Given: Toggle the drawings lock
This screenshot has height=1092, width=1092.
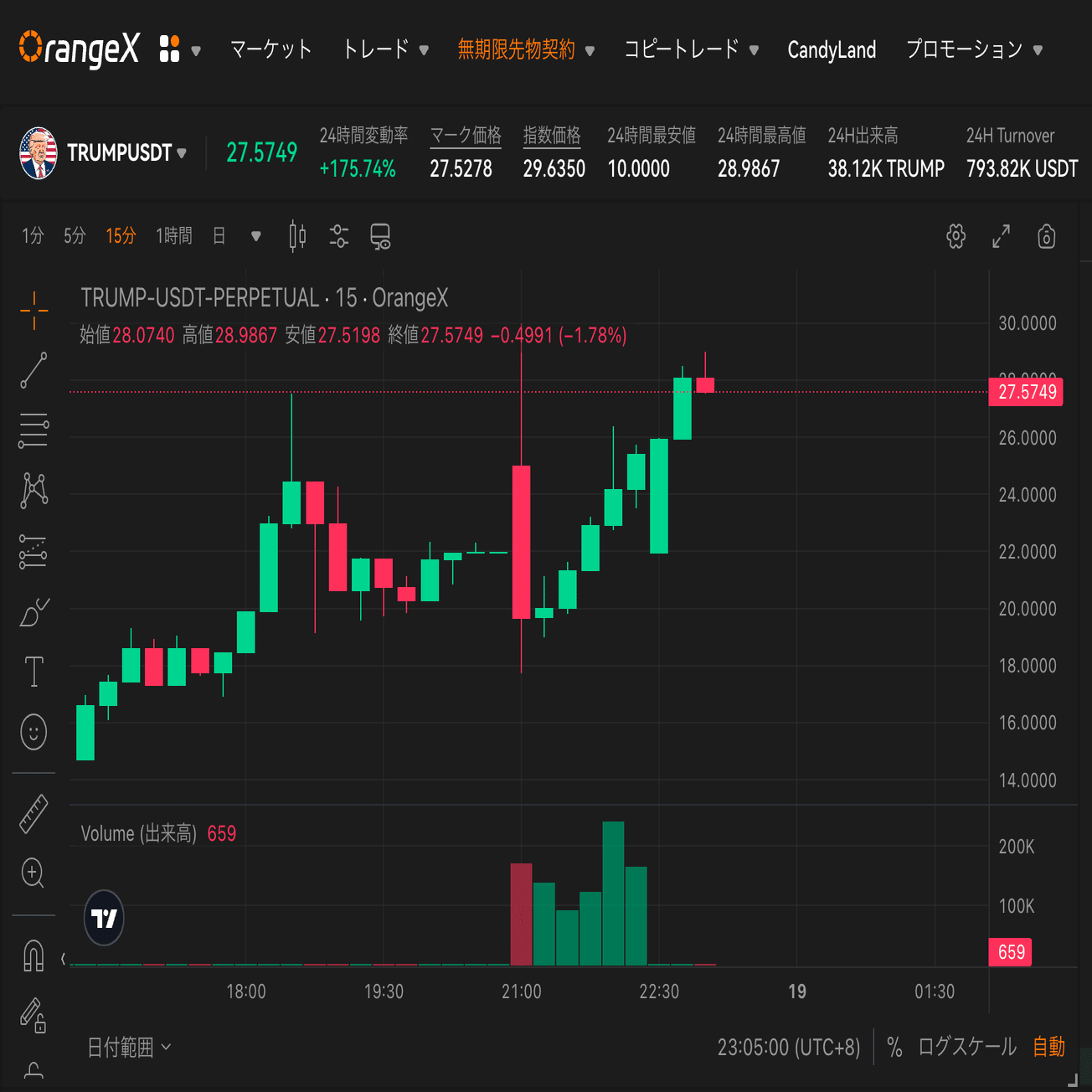Looking at the screenshot, I should click(33, 1017).
